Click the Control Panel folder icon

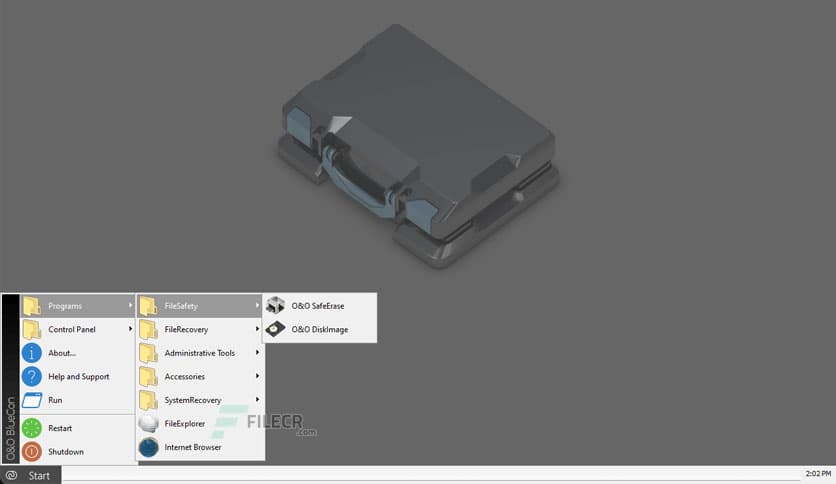pos(31,329)
